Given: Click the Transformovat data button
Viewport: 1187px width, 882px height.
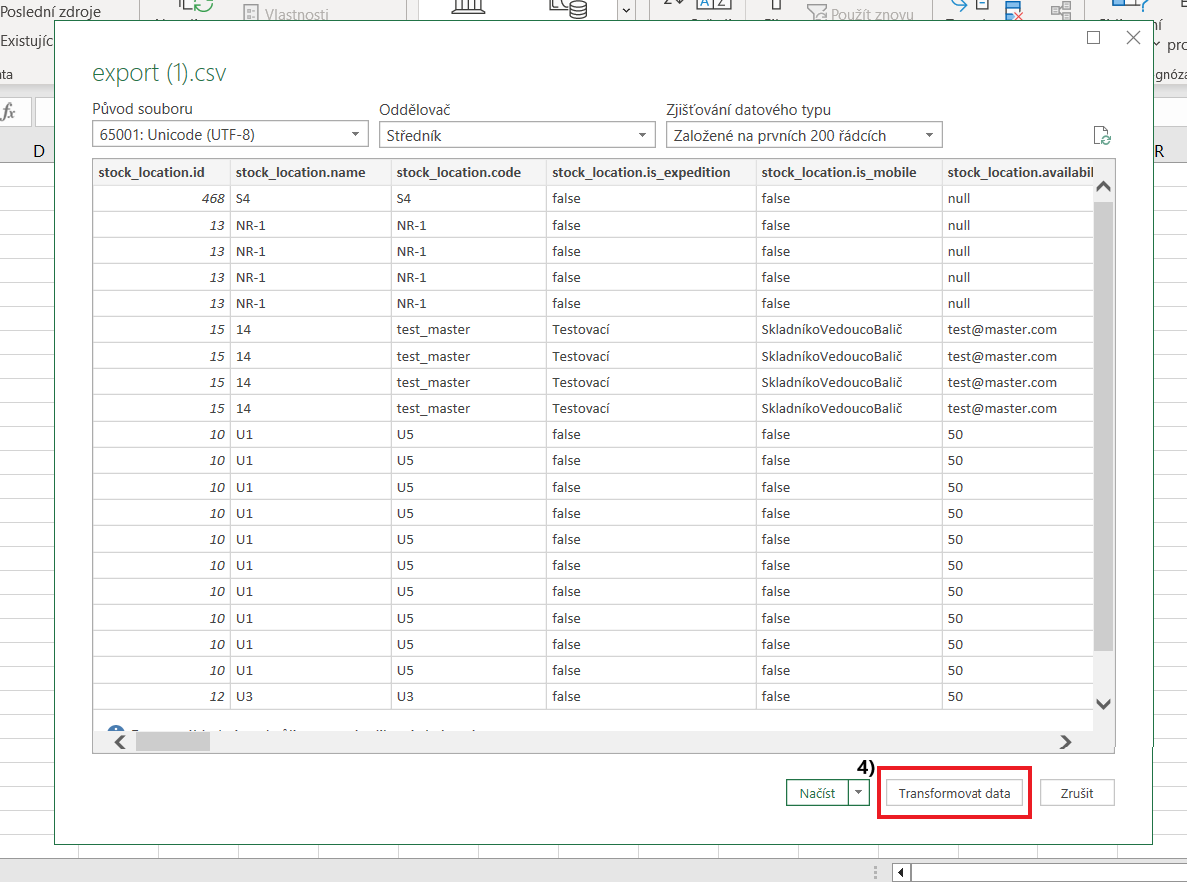Looking at the screenshot, I should [x=954, y=793].
